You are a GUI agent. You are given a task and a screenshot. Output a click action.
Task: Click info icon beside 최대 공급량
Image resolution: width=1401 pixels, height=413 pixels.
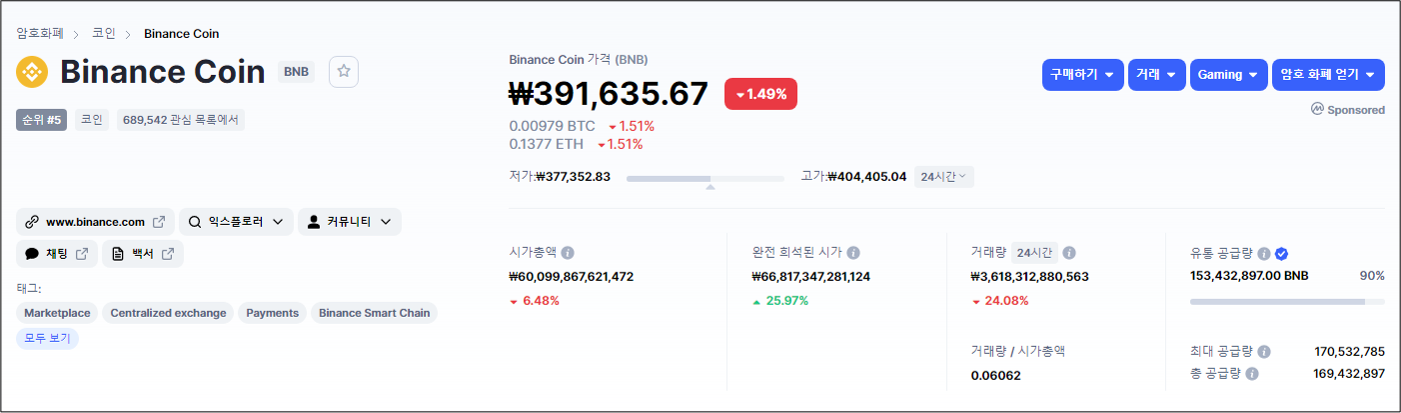tap(1264, 352)
